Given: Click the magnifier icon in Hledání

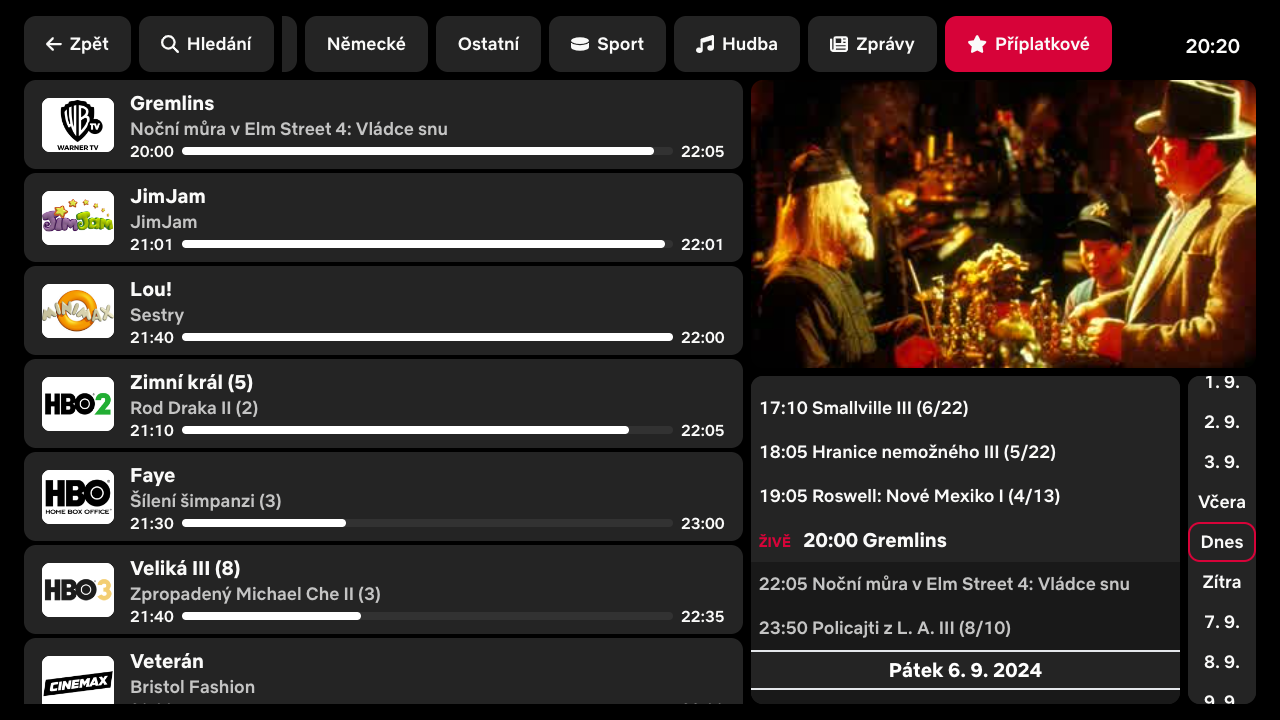Looking at the screenshot, I should 170,44.
